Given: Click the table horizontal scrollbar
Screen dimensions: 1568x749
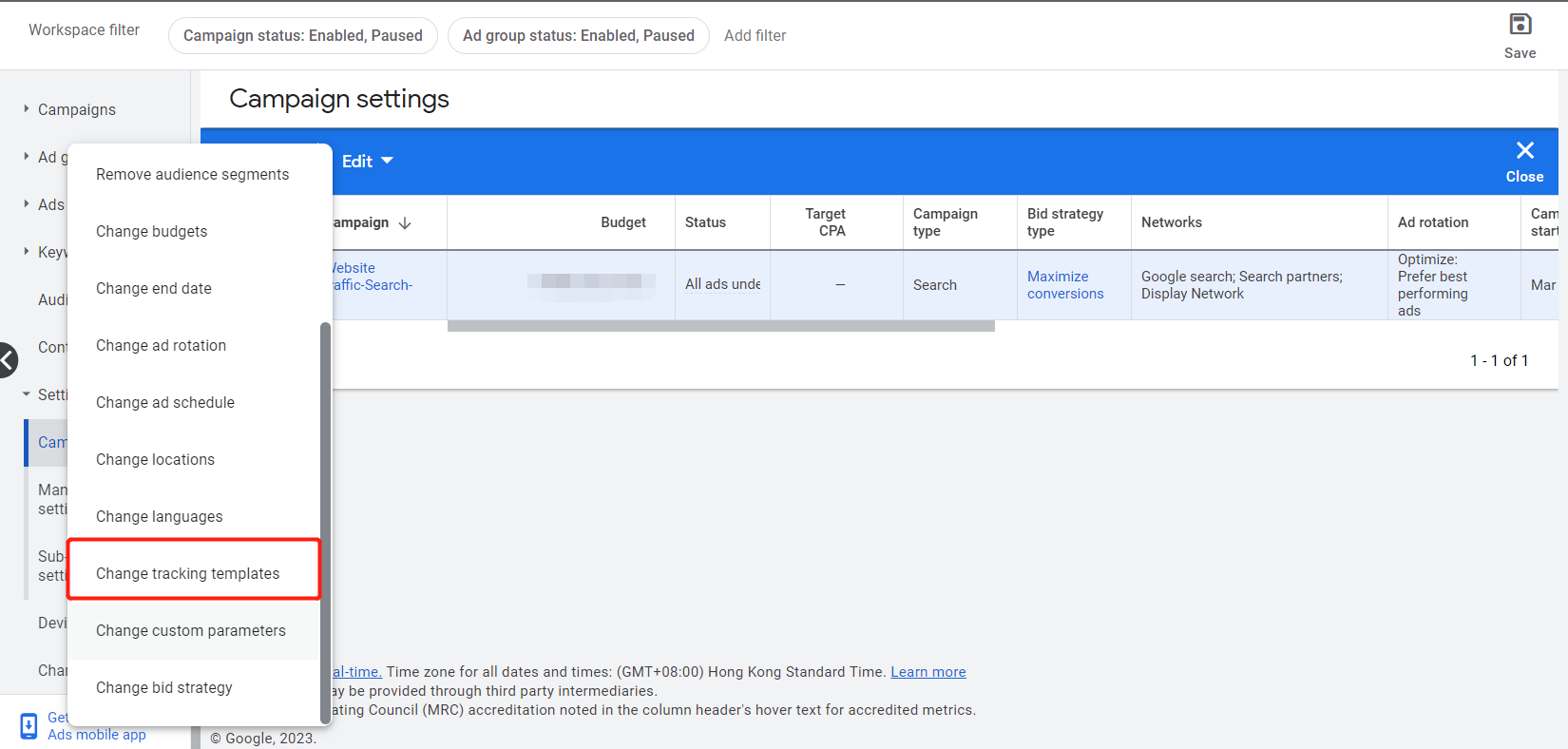Looking at the screenshot, I should (x=721, y=326).
